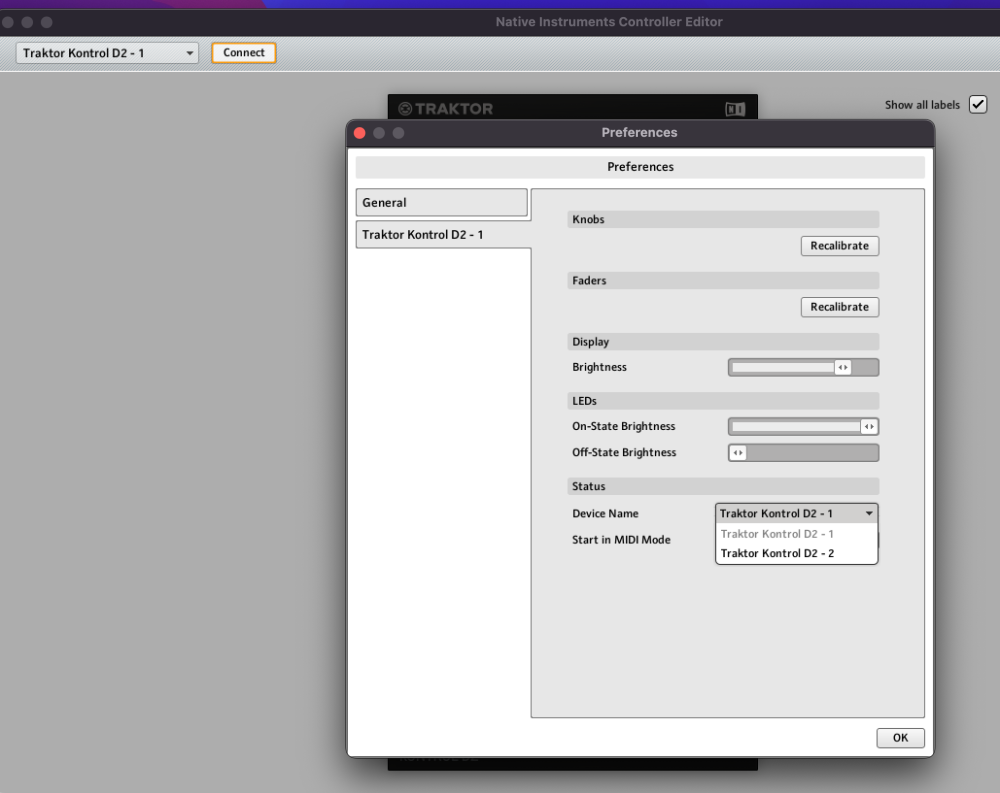
Task: Click the Display section header
Action: [x=723, y=342]
